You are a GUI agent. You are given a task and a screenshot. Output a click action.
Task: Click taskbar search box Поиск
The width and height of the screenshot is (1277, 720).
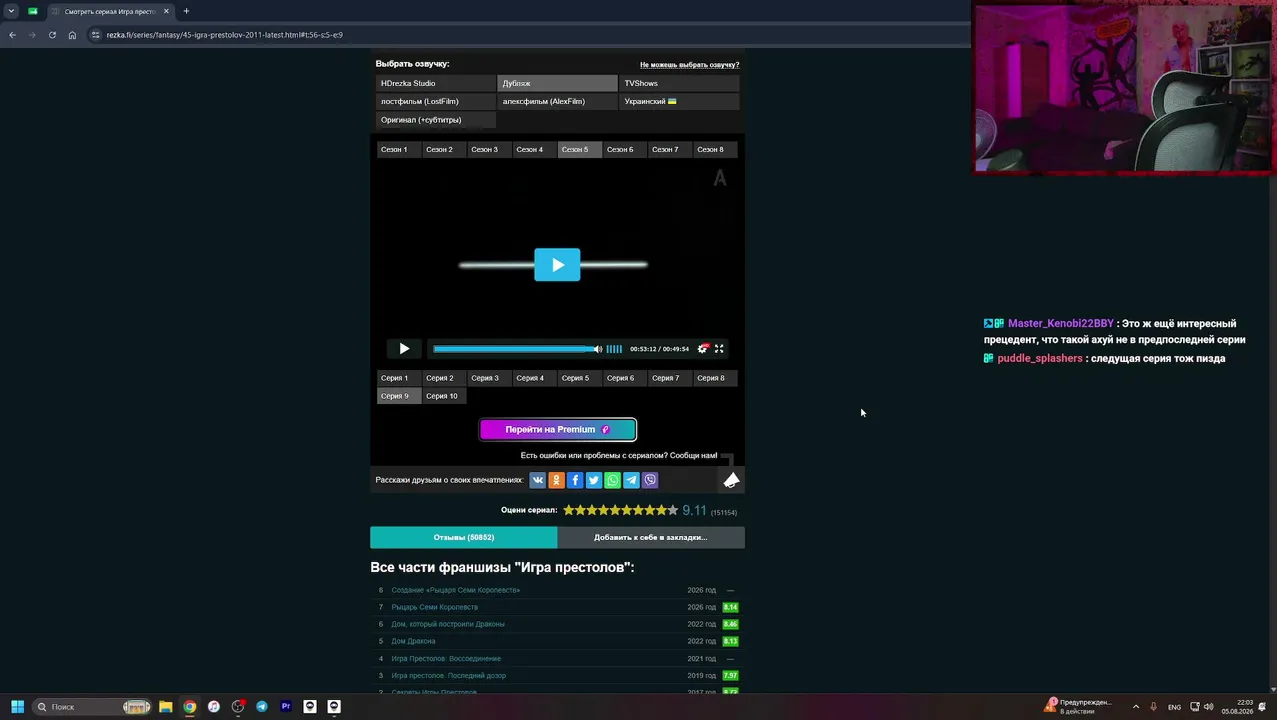click(92, 707)
